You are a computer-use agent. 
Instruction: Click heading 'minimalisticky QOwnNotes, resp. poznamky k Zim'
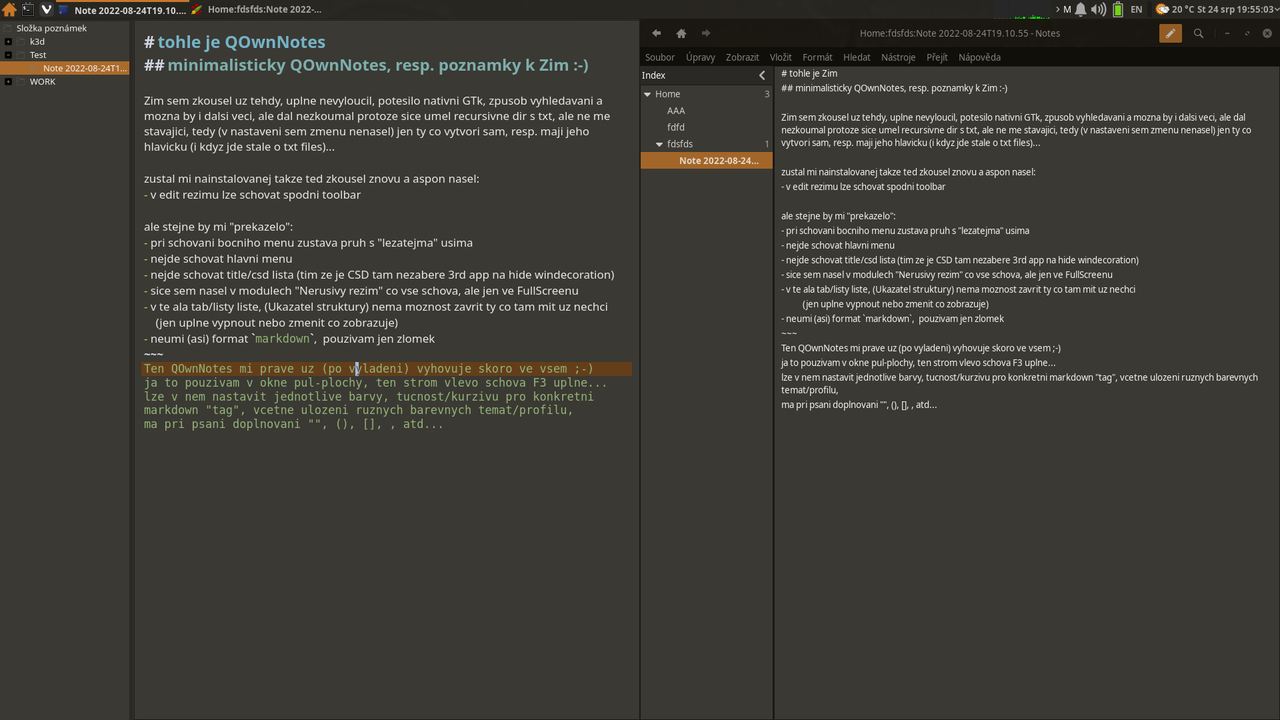378,65
